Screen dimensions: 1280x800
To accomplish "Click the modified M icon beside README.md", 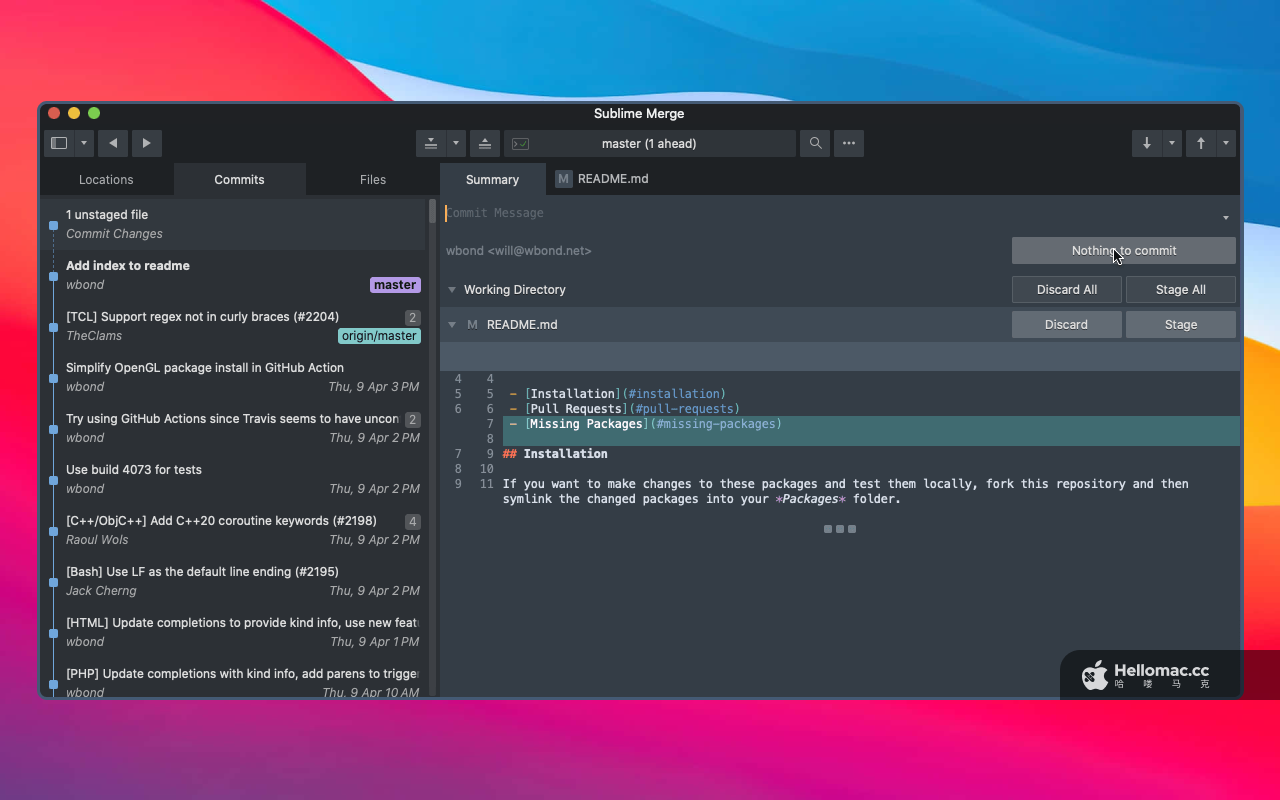I will 472,324.
